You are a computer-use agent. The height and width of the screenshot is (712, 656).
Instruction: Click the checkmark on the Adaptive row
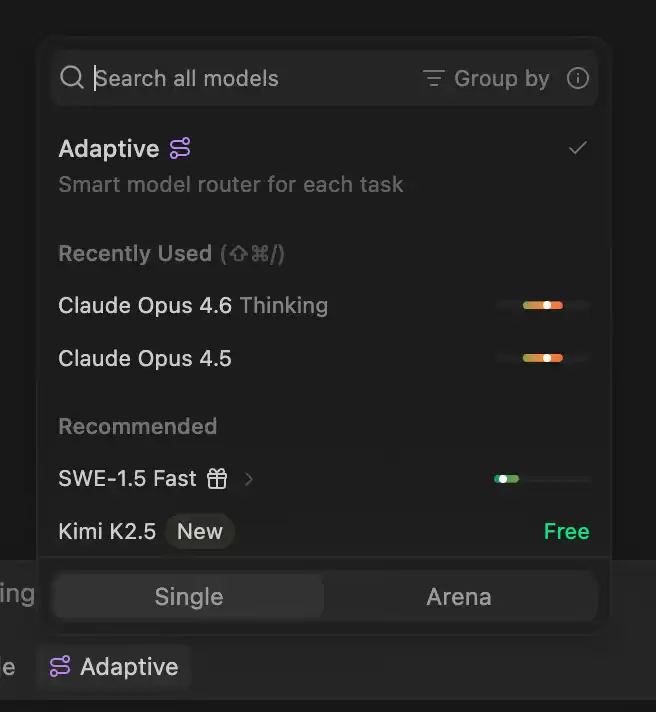[x=577, y=148]
